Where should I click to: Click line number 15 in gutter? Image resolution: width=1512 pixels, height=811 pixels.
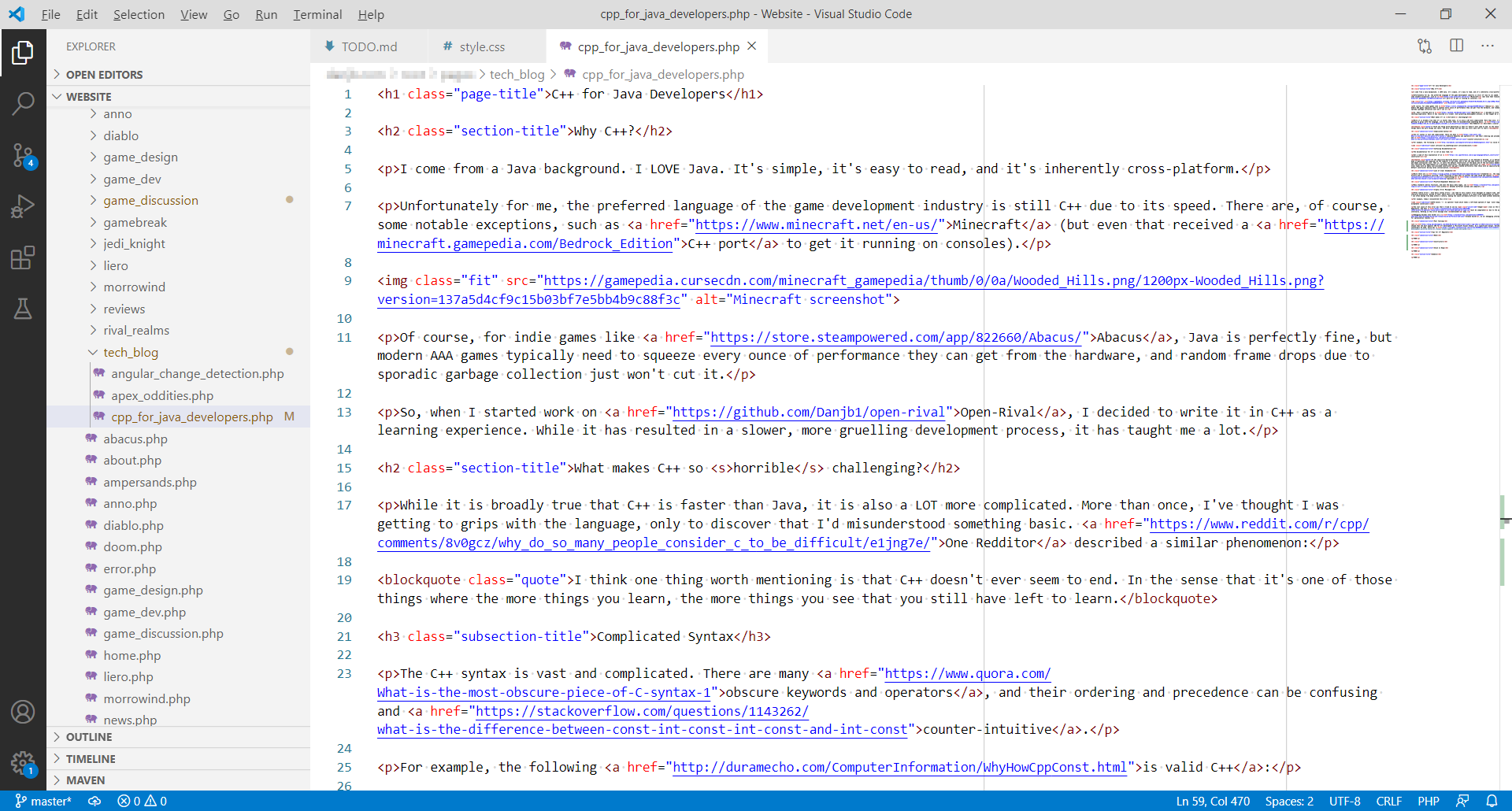344,468
